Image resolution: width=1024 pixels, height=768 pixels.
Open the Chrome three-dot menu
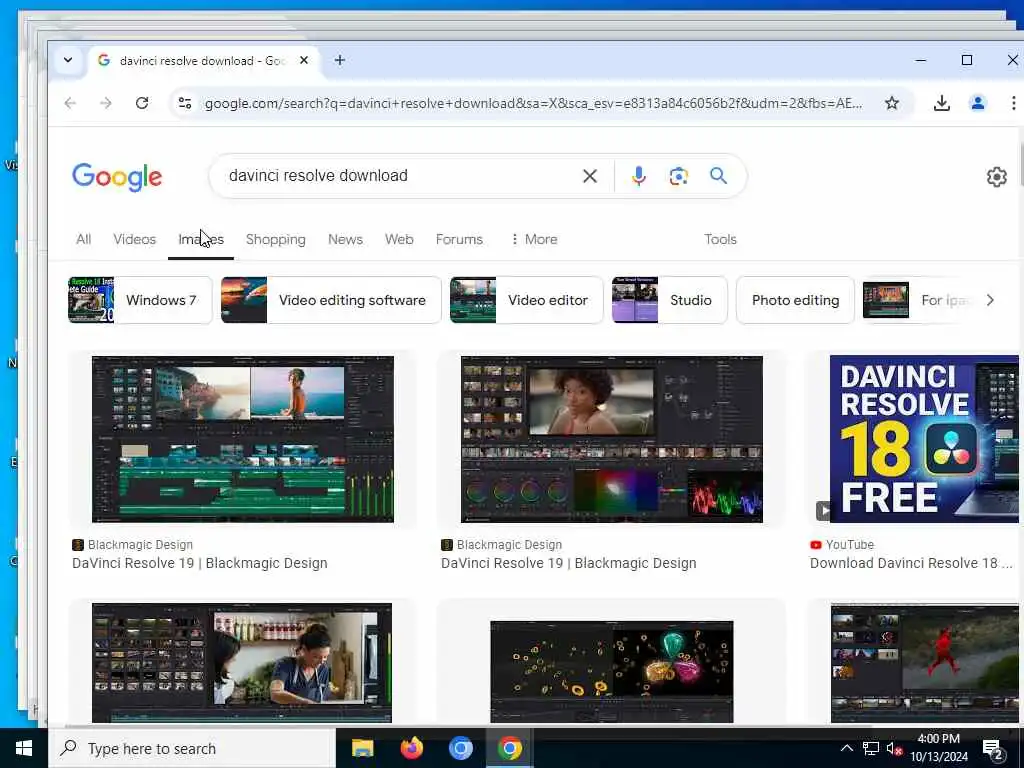point(1013,103)
